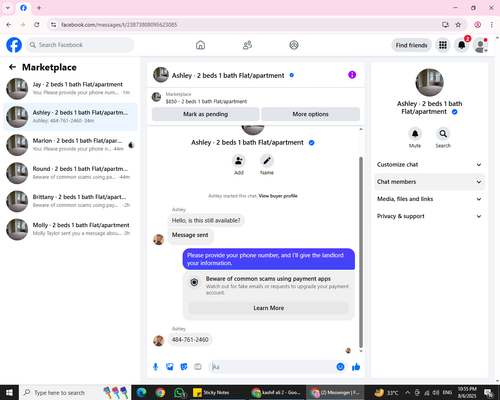Expand Privacy & support section
Image resolution: width=500 pixels, height=400 pixels.
(x=429, y=216)
